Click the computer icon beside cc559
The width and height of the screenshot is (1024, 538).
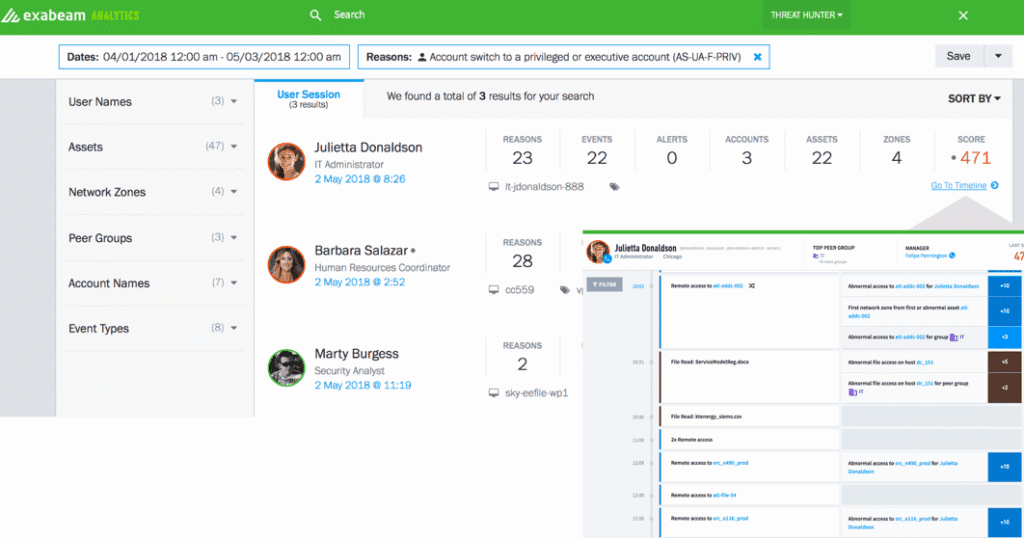494,290
